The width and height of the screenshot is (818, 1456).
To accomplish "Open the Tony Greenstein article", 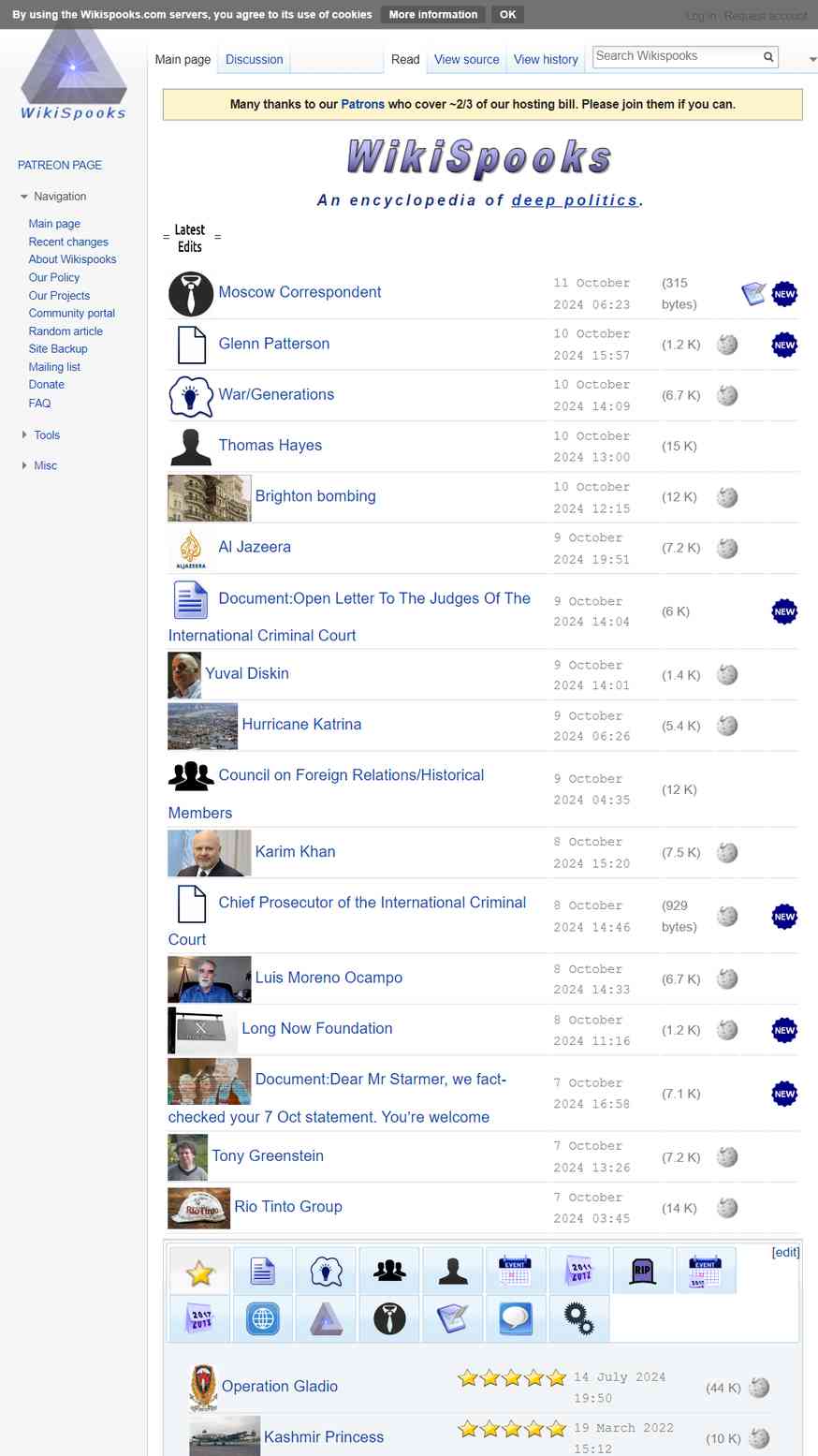I will 268,1156.
